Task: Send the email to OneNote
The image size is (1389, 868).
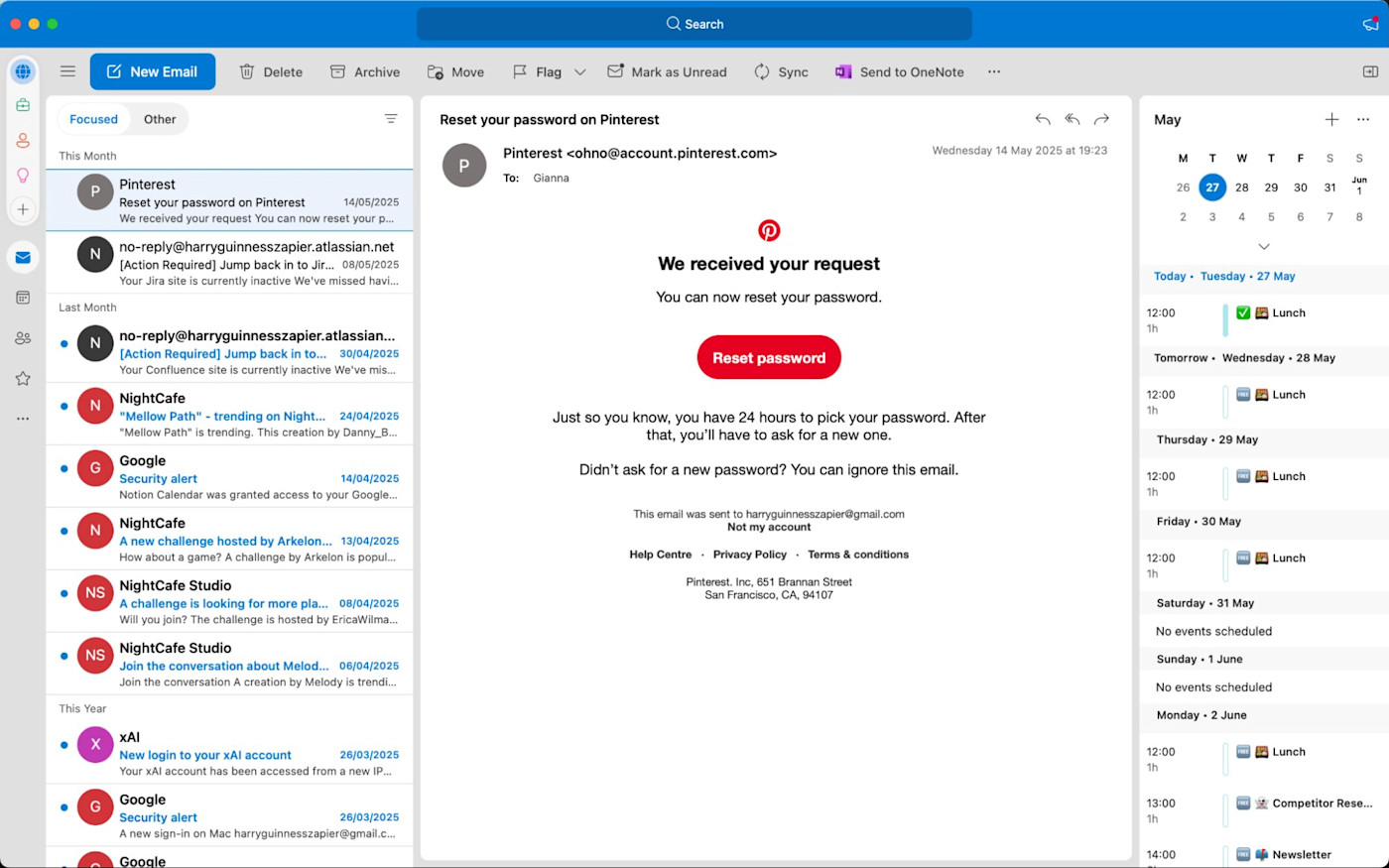Action: point(900,71)
